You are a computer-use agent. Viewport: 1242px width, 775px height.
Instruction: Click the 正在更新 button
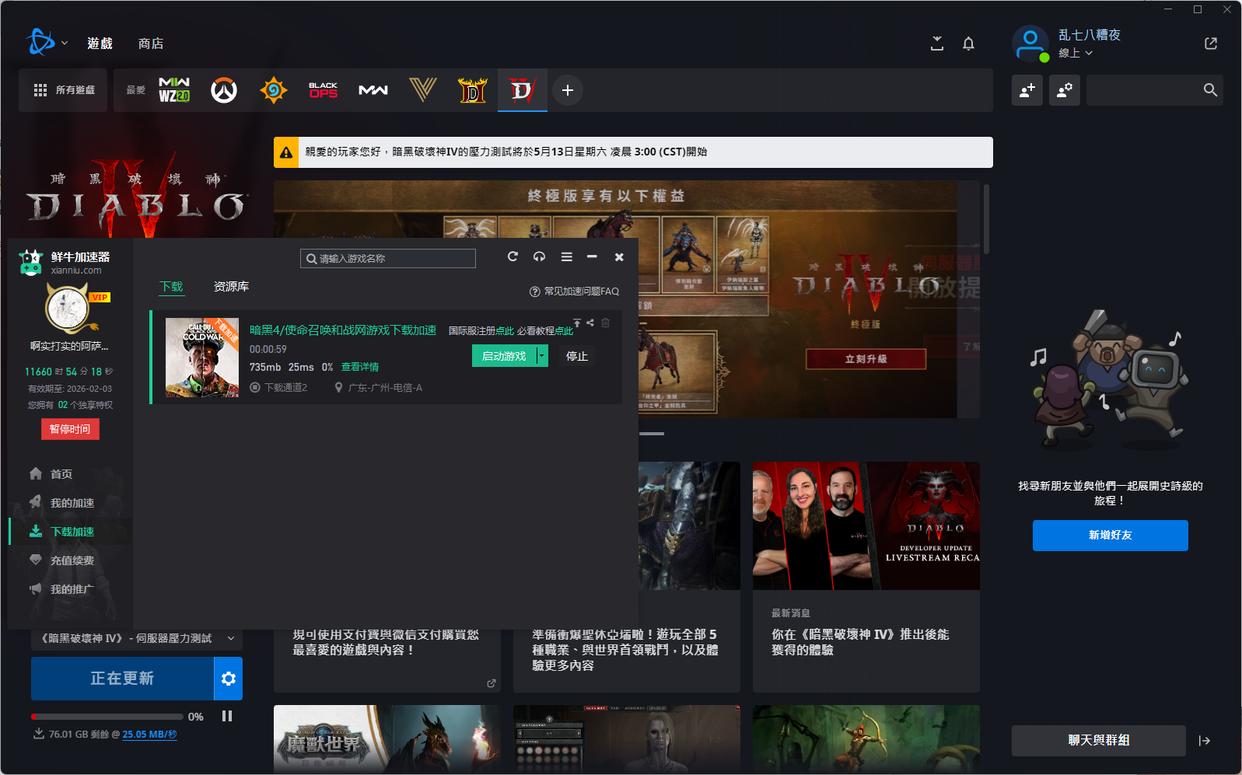(x=122, y=679)
